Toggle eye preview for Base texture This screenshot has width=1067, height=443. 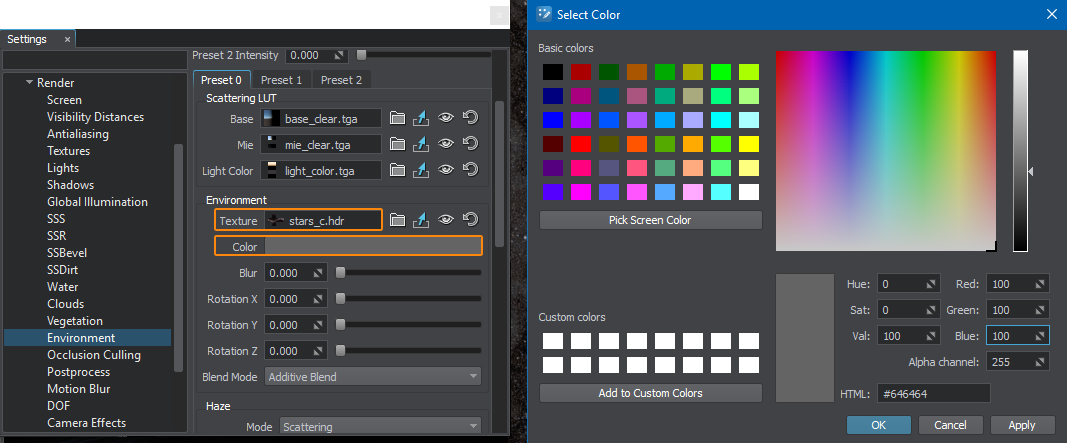coord(446,118)
